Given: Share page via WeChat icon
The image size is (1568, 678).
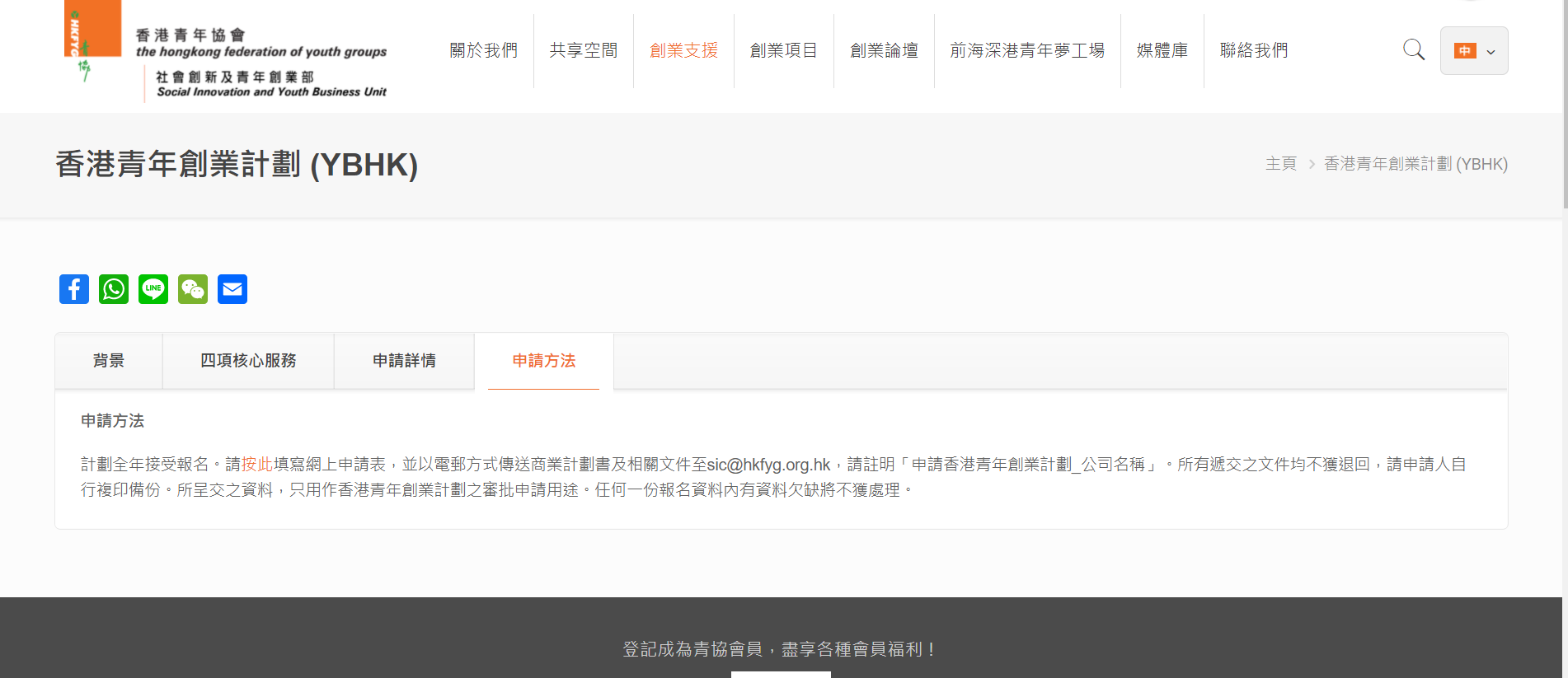Looking at the screenshot, I should [193, 289].
